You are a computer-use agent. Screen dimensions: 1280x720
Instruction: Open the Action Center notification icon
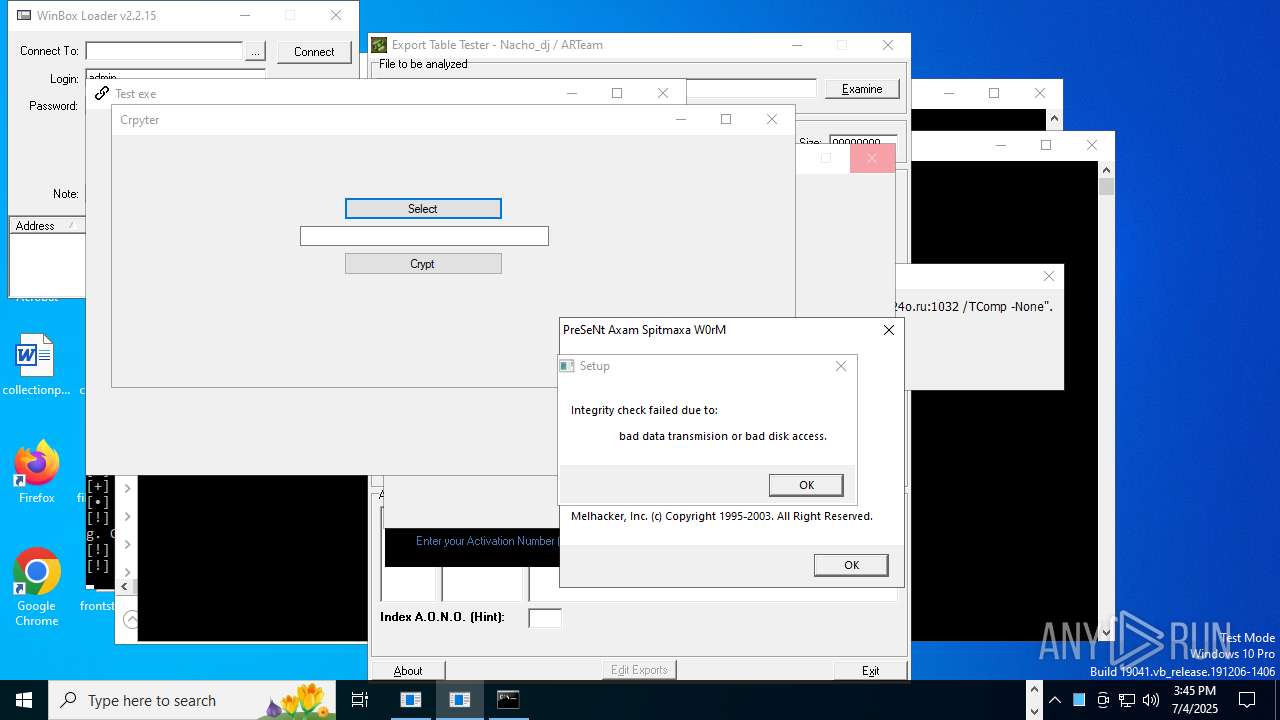(1247, 700)
